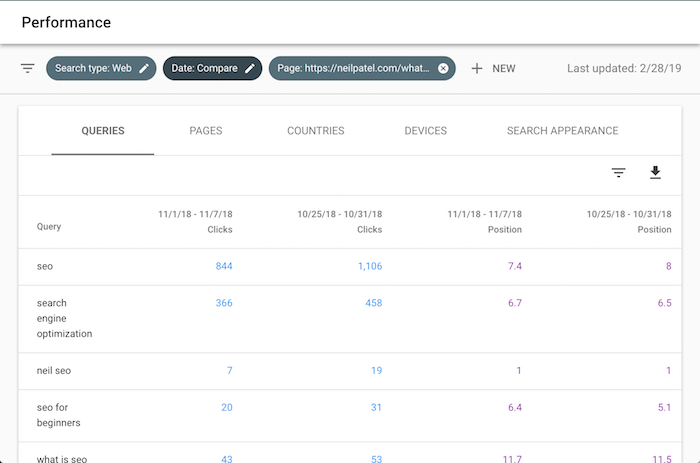Select the 'seo' query row
Image resolution: width=700 pixels, height=463 pixels.
click(350, 267)
